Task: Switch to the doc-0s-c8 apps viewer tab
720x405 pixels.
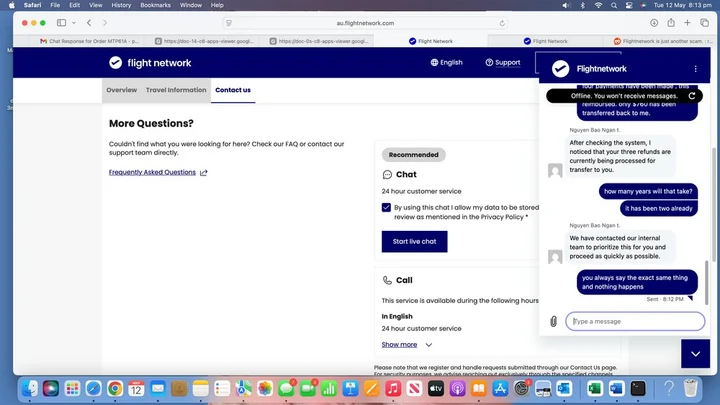Action: (319, 41)
